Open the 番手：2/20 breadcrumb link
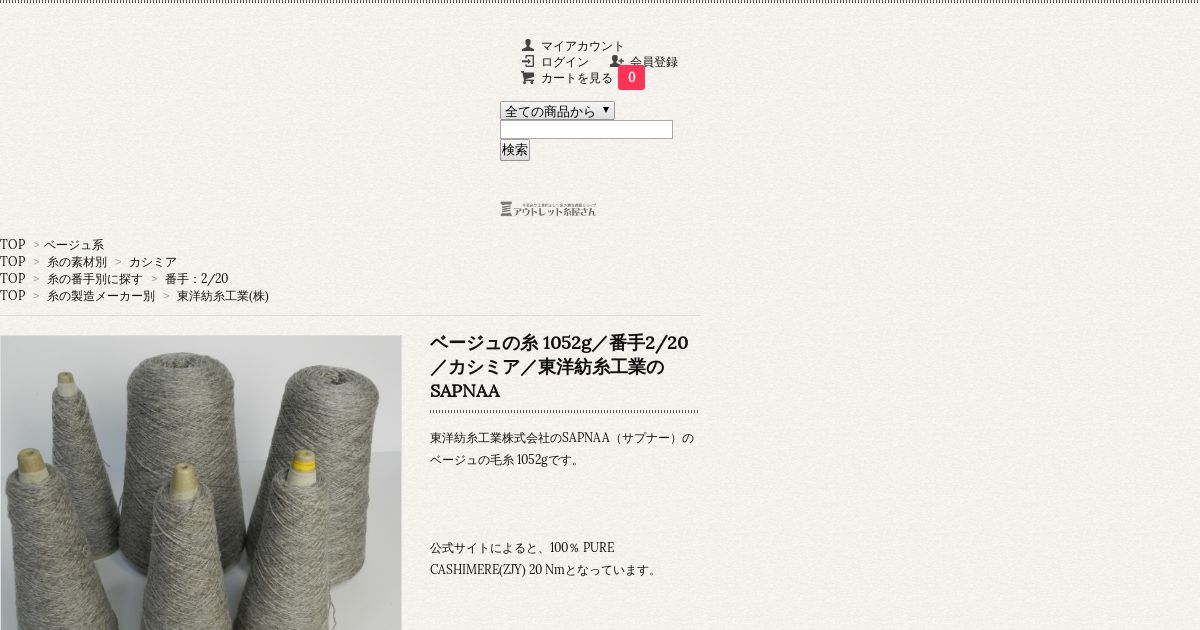This screenshot has height=630, width=1200. click(196, 279)
